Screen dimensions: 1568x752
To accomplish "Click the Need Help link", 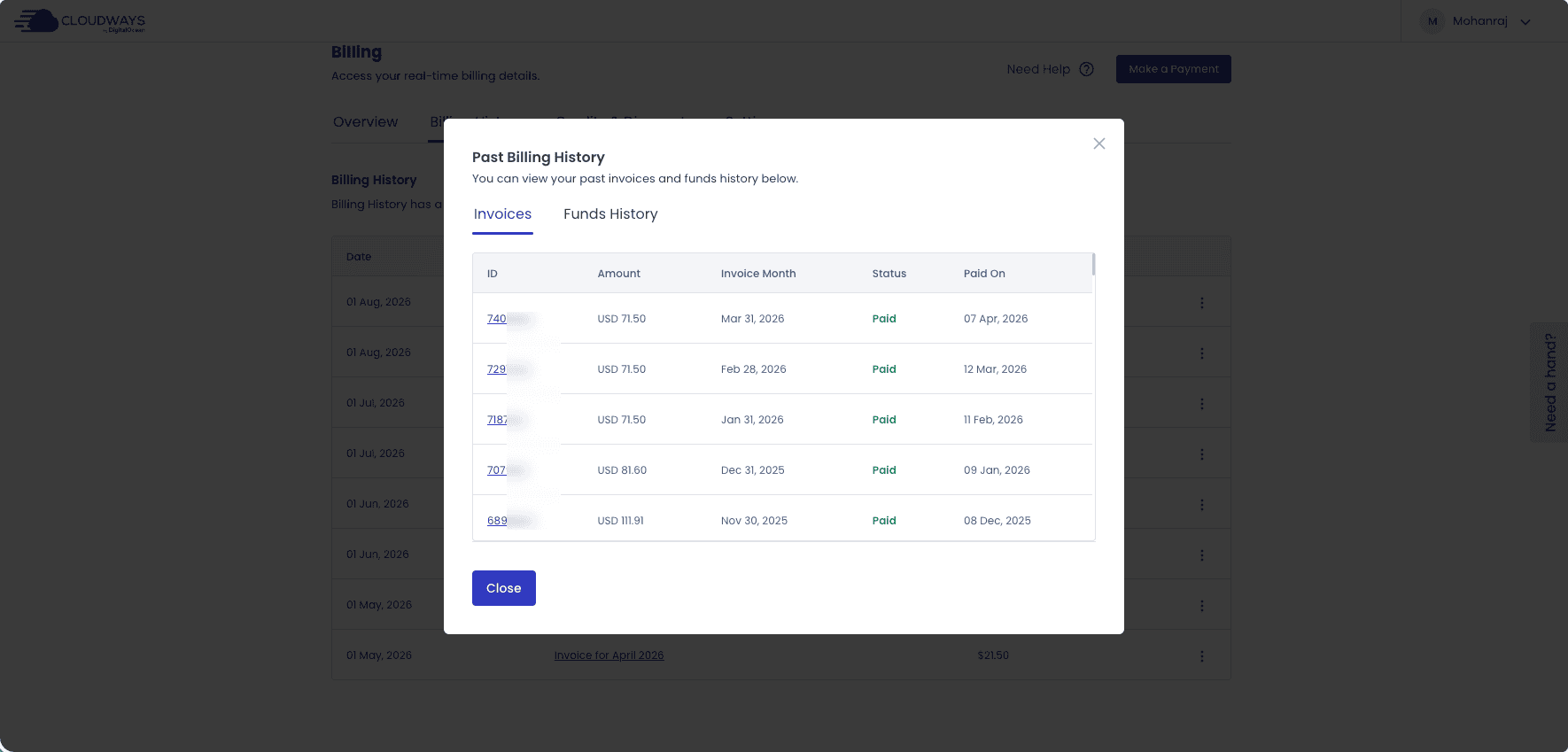I will click(x=1038, y=69).
